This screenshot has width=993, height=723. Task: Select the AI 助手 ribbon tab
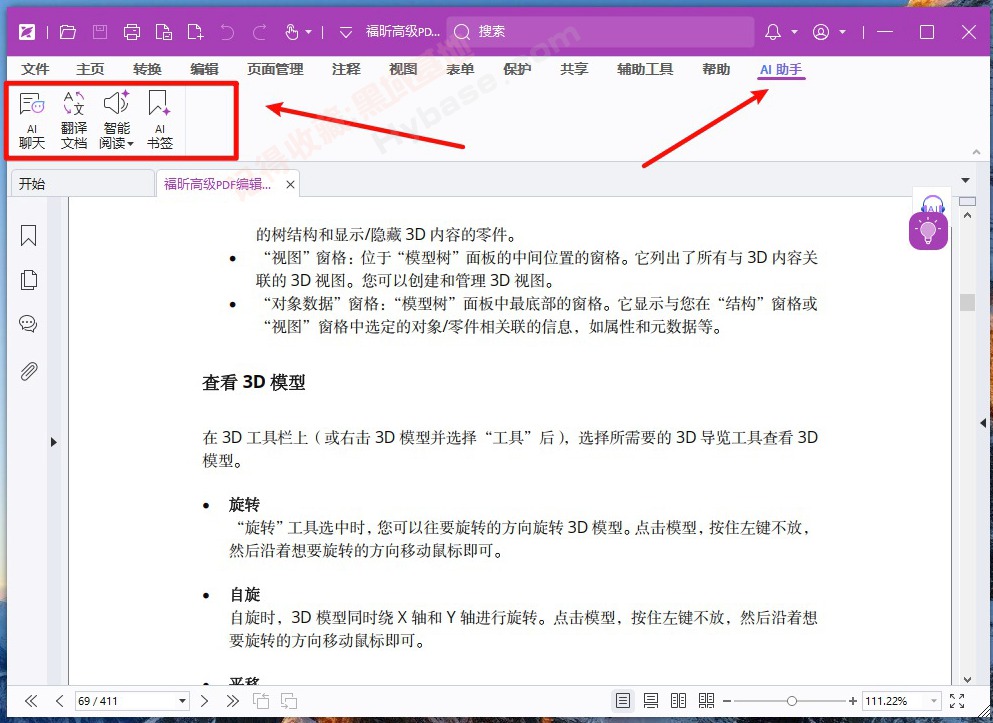781,69
